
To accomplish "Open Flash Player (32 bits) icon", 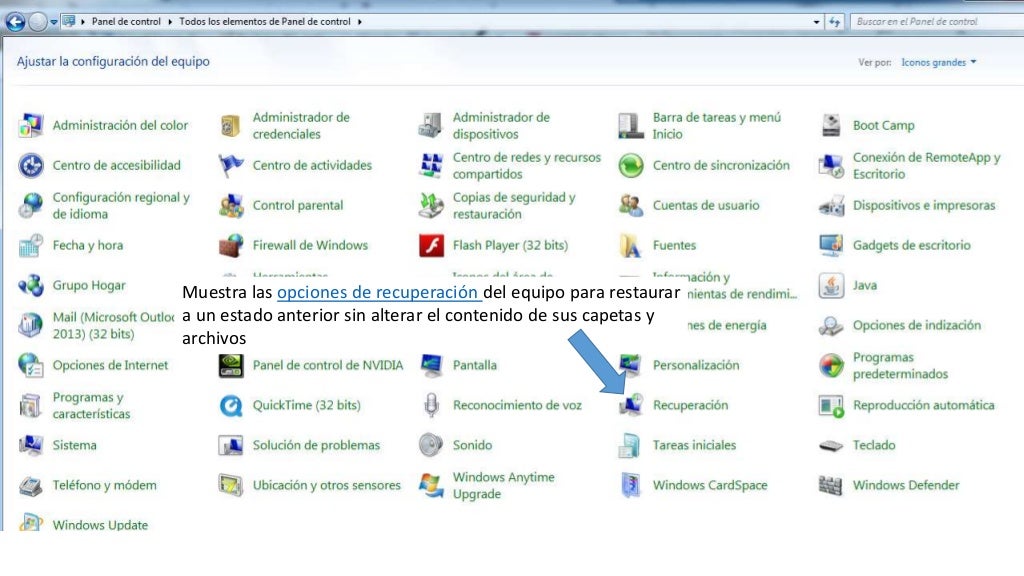I will [431, 246].
